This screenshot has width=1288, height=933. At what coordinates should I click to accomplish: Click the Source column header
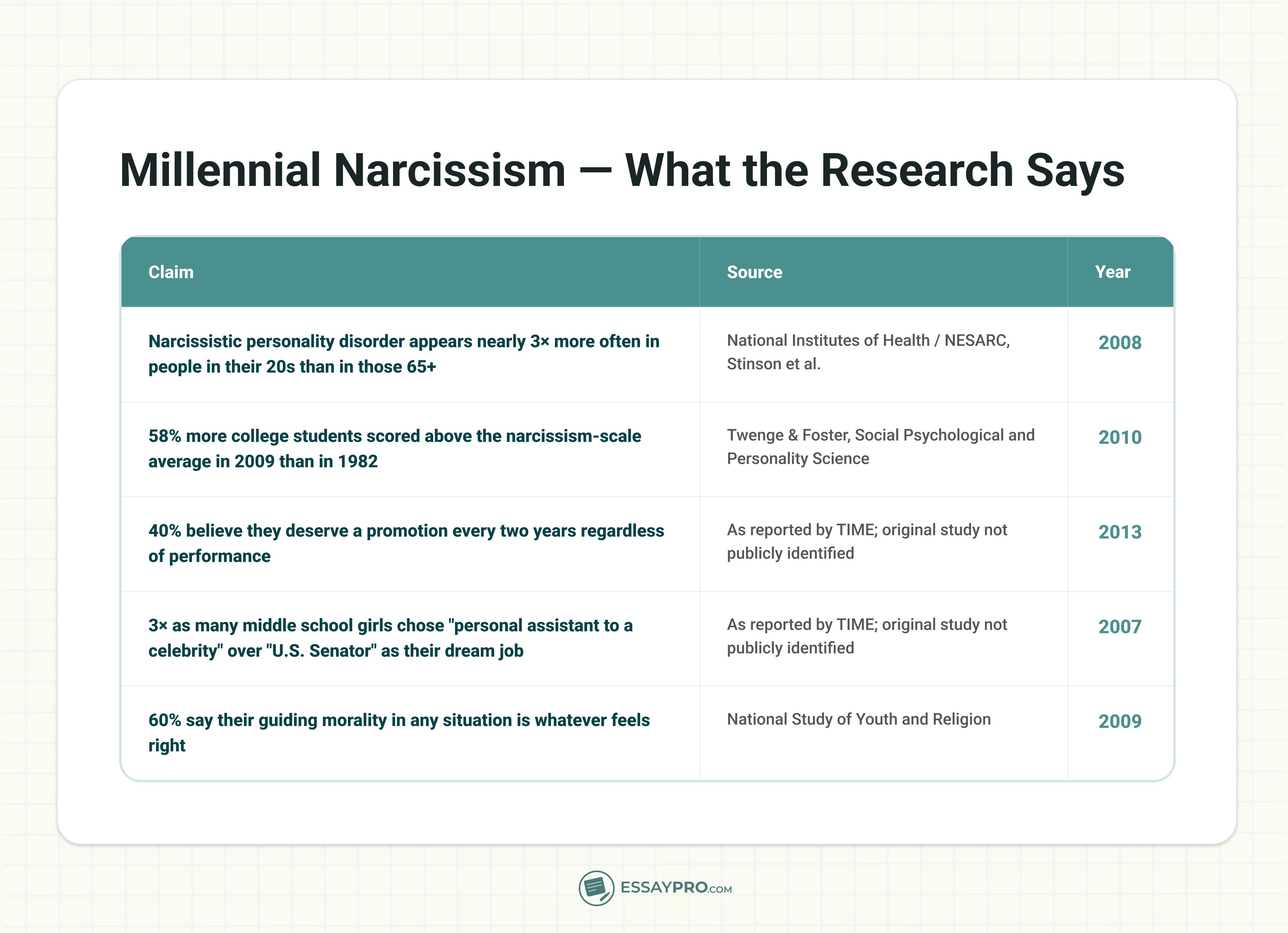click(754, 272)
